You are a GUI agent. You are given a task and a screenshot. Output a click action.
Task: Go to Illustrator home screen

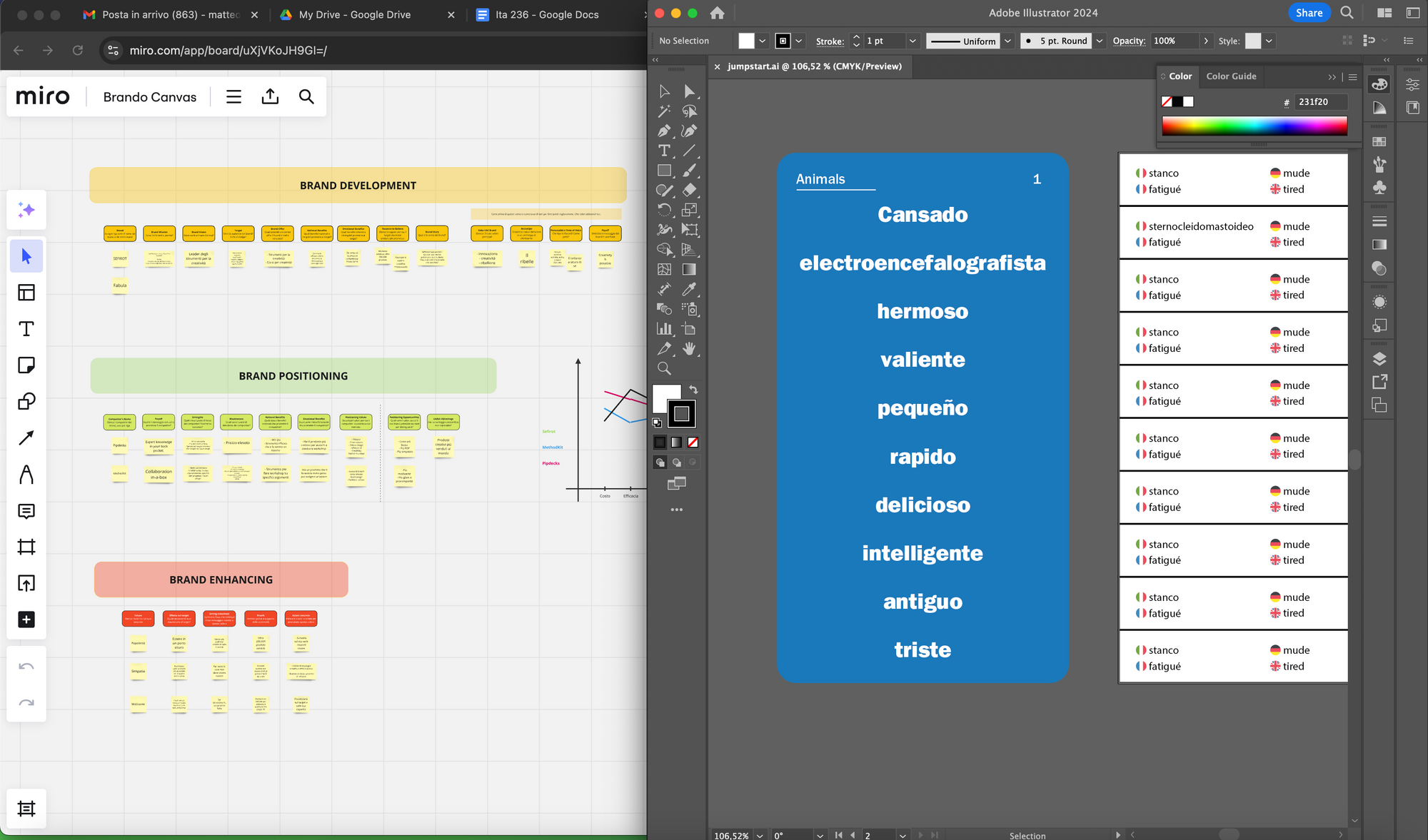(718, 13)
